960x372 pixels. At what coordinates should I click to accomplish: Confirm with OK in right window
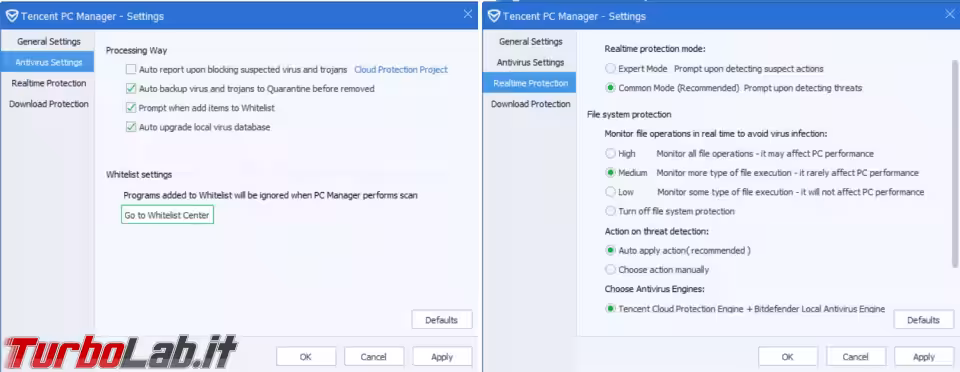788,357
